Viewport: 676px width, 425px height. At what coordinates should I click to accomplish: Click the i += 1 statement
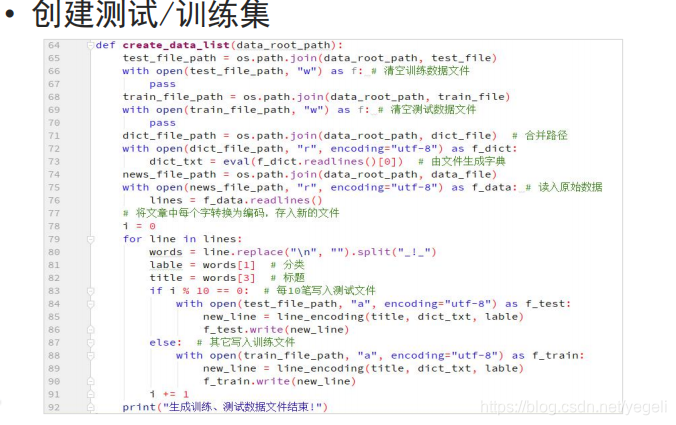[x=169, y=394]
